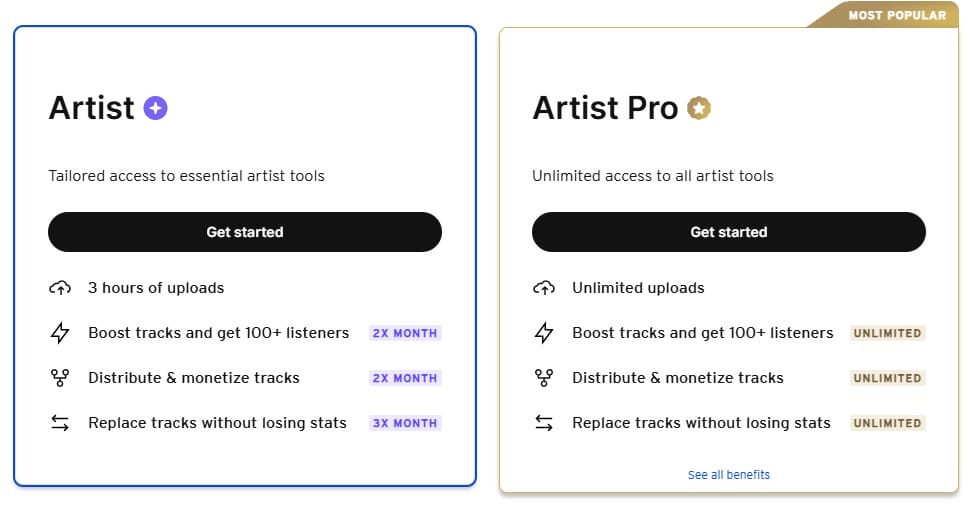Select the MOST POPULAR ribbon label

click(x=896, y=15)
